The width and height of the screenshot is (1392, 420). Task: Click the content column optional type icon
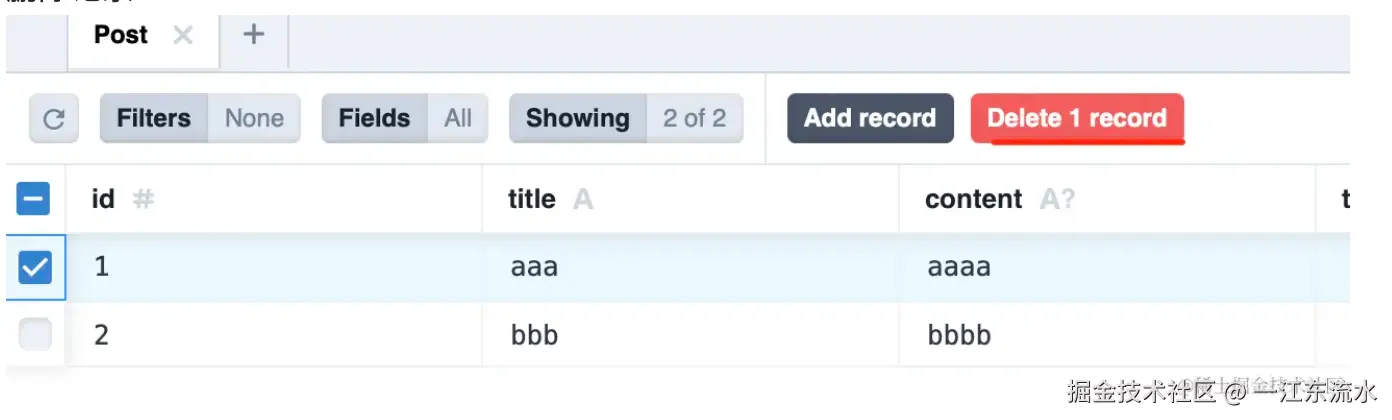click(1057, 199)
